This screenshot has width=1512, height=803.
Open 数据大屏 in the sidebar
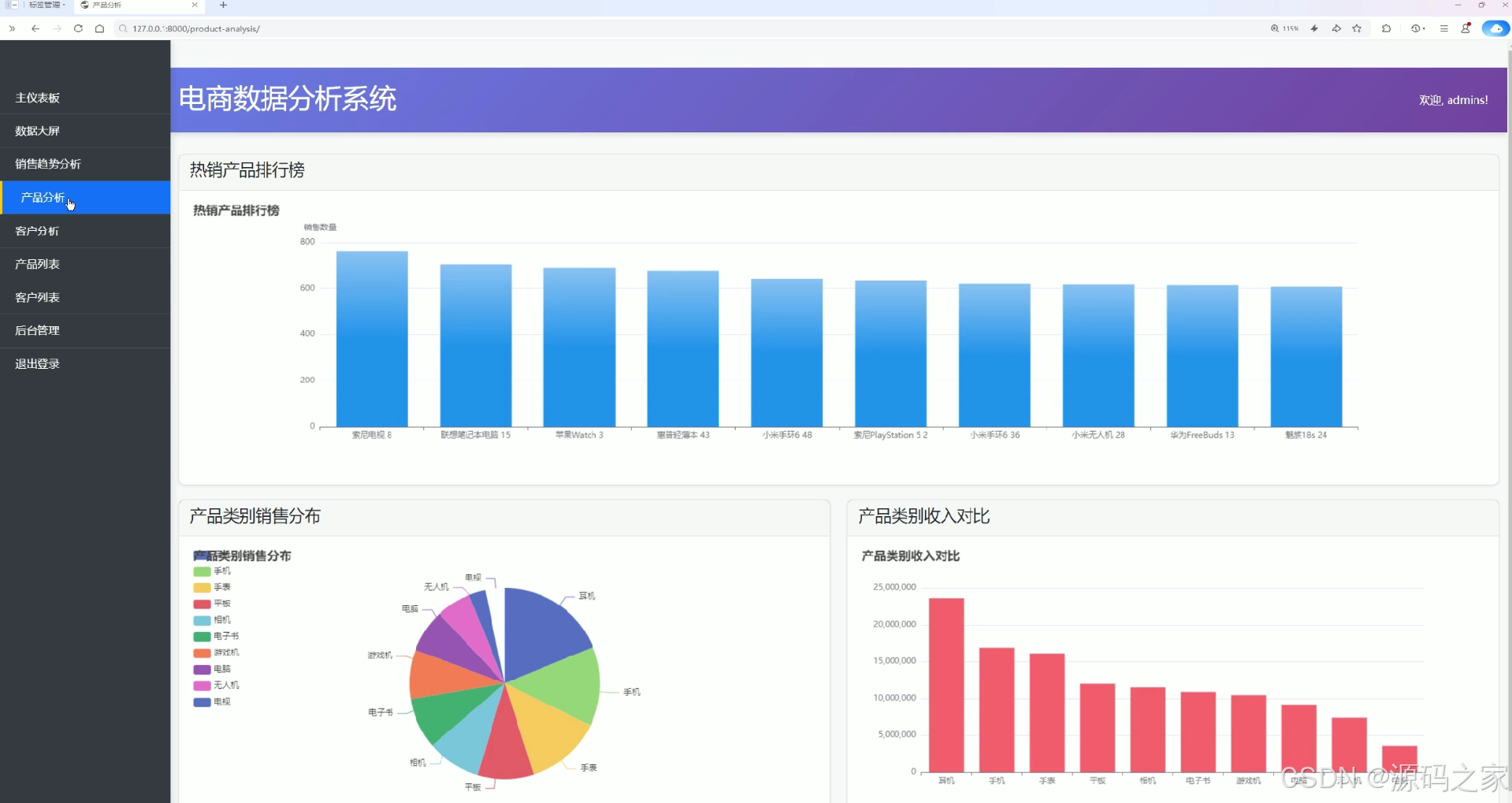pyautogui.click(x=85, y=131)
